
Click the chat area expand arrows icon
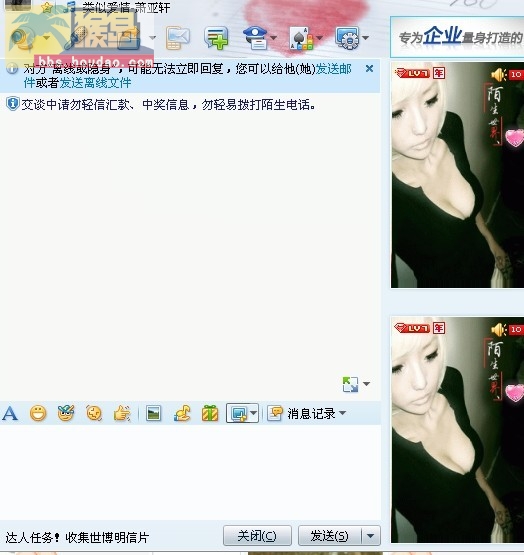point(350,384)
